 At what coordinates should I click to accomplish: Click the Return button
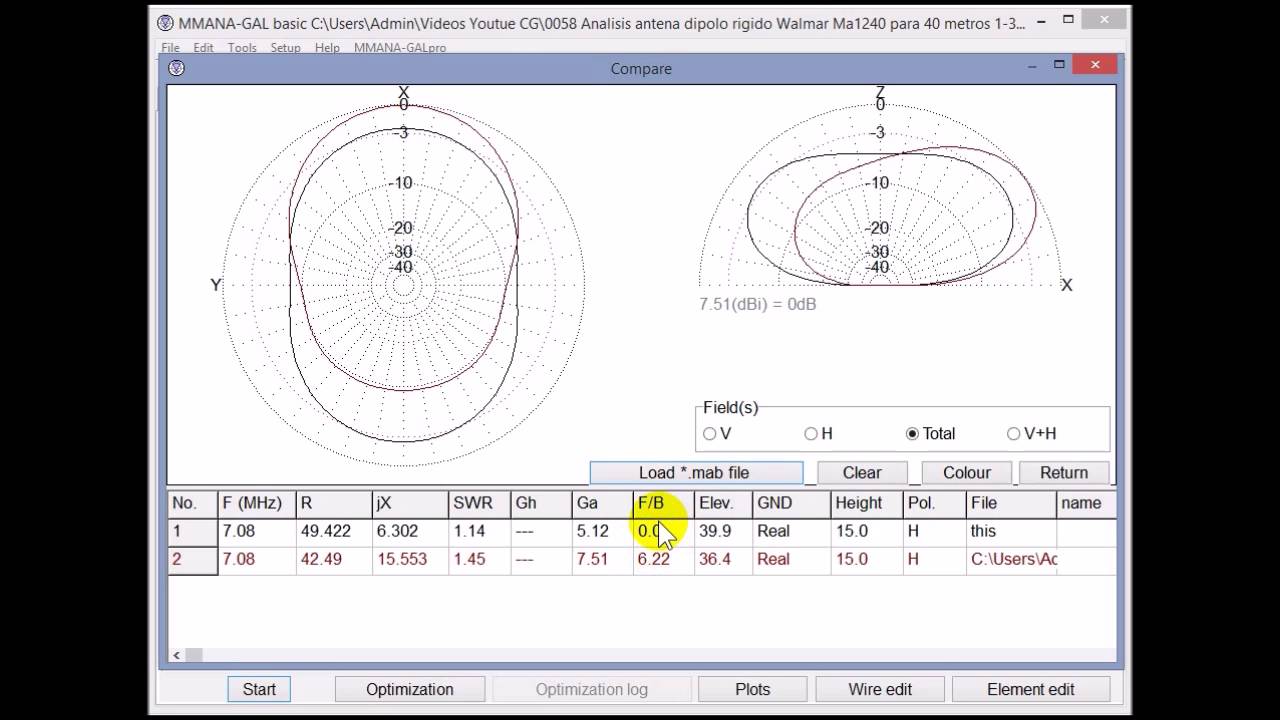(x=1064, y=472)
